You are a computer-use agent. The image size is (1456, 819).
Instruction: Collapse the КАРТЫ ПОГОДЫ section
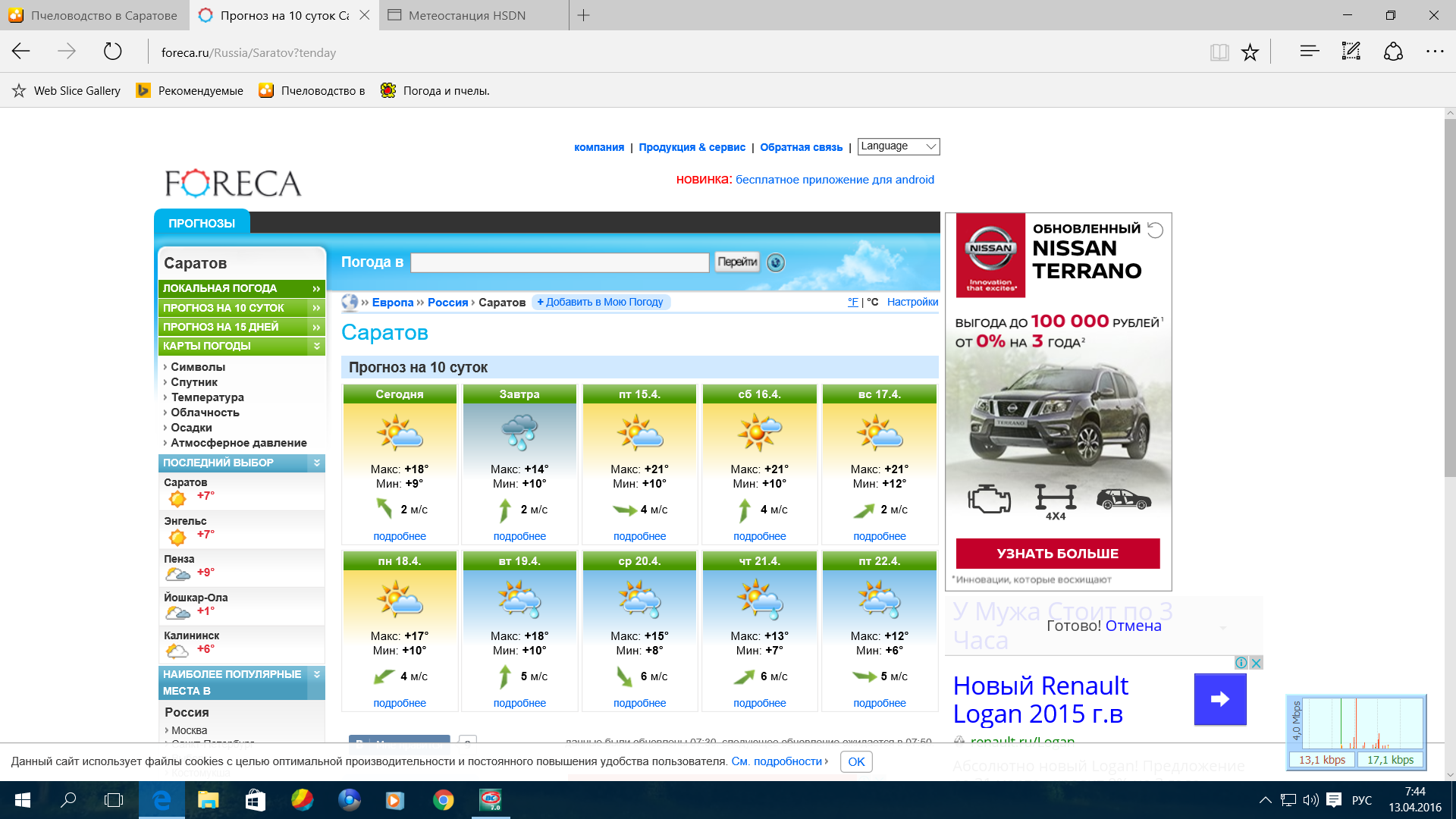click(317, 346)
